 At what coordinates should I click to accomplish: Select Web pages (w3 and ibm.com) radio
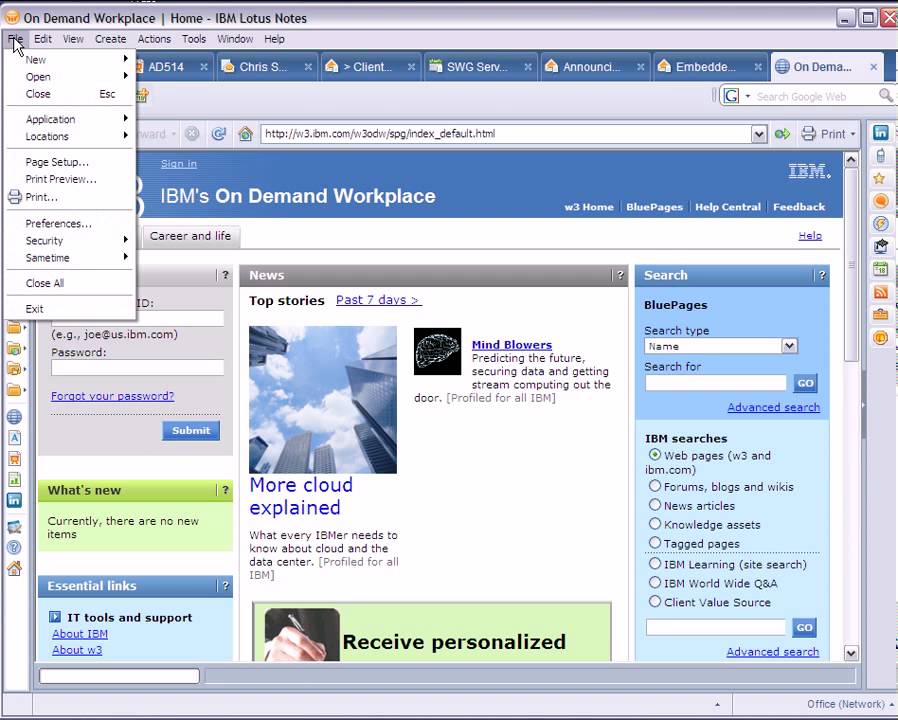[x=655, y=454]
